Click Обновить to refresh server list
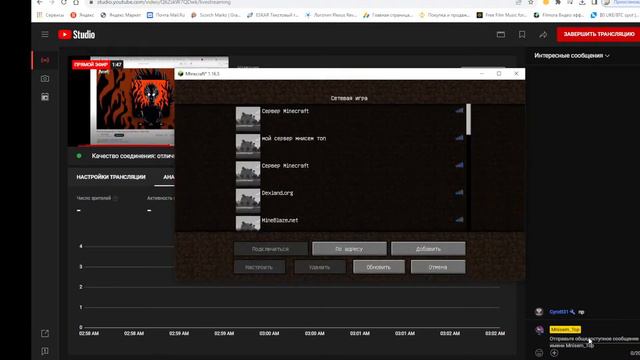The width and height of the screenshot is (640, 360). click(379, 267)
